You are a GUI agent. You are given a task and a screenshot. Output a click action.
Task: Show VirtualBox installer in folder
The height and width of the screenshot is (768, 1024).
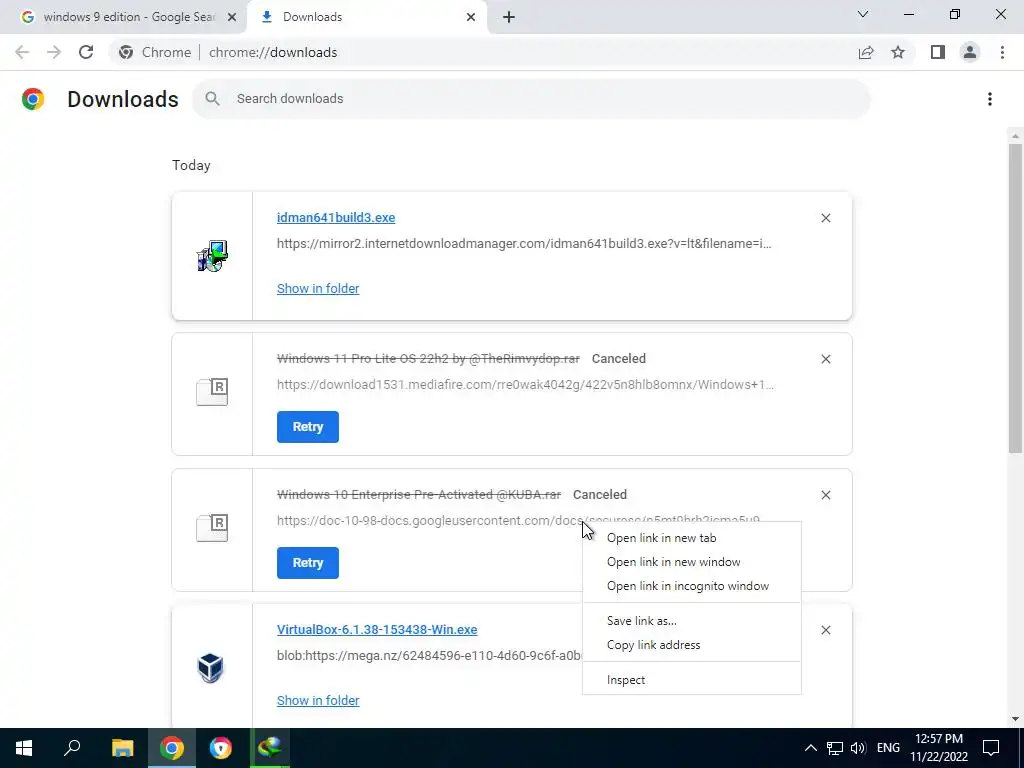(x=318, y=701)
